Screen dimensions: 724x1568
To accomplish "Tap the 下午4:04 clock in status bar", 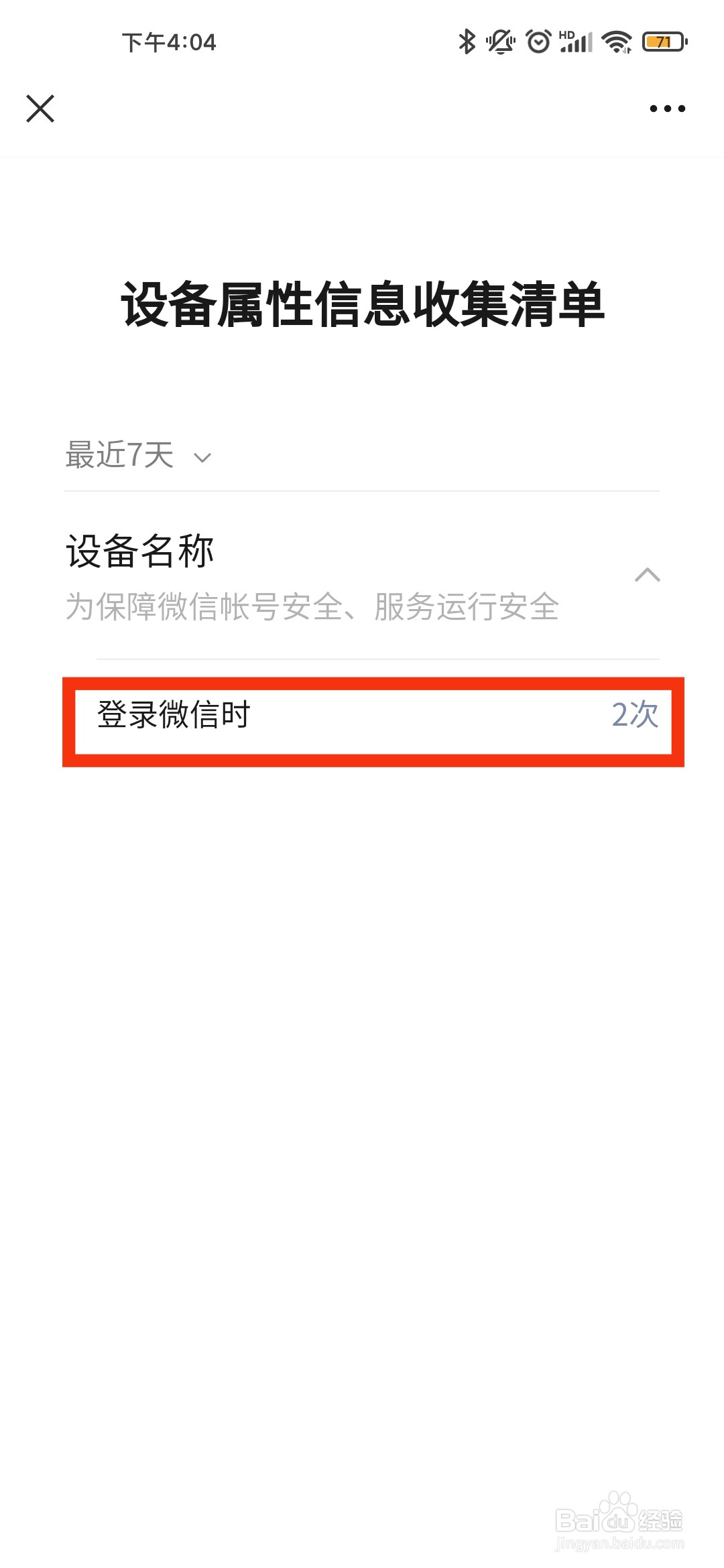I will [169, 42].
